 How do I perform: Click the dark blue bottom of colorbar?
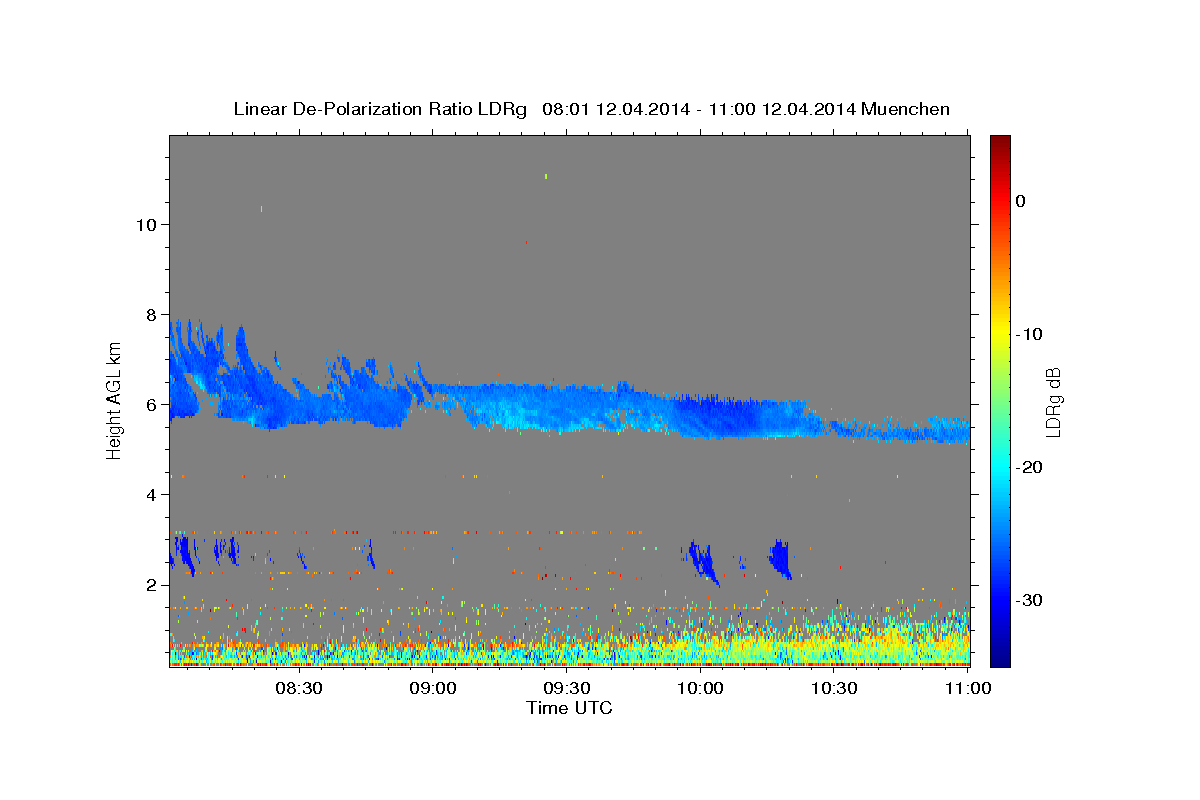[x=1000, y=656]
